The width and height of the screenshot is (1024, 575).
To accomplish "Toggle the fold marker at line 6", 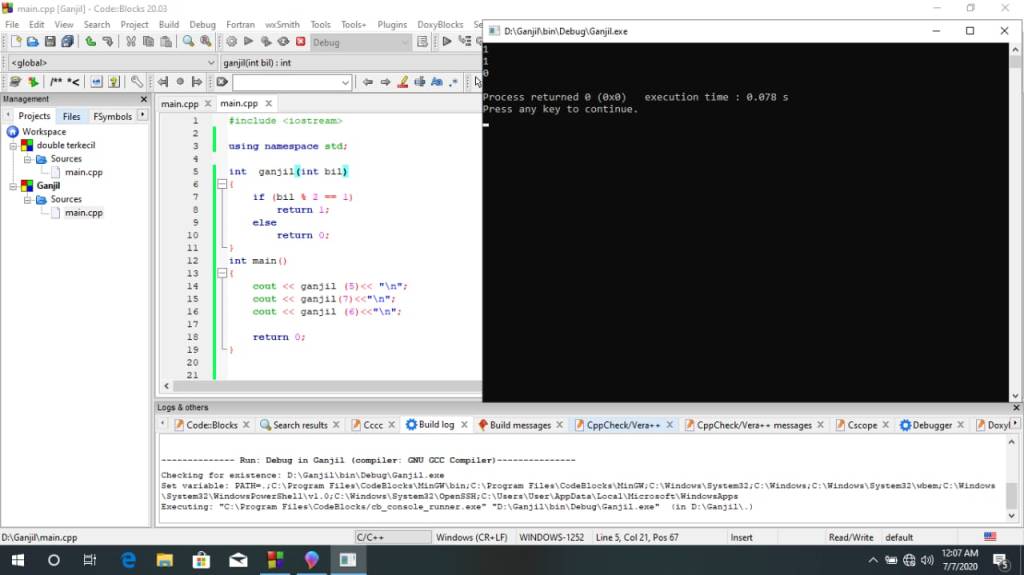I will 222,185.
